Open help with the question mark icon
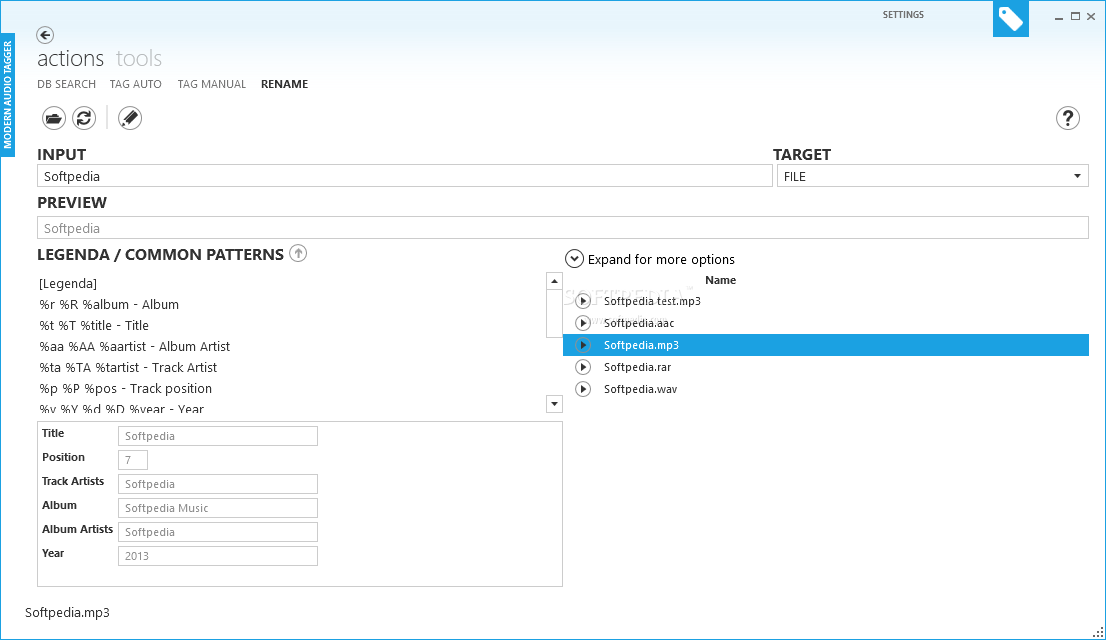The image size is (1106, 640). 1068,118
